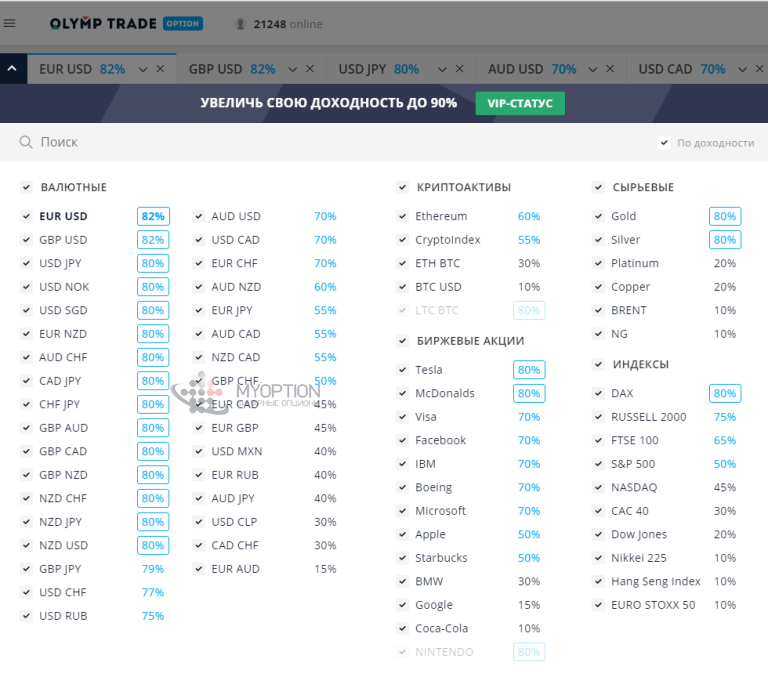Toggle the ВАЛЮТНЫЕ category checkbox
Image resolution: width=768 pixels, height=684 pixels.
coord(26,187)
